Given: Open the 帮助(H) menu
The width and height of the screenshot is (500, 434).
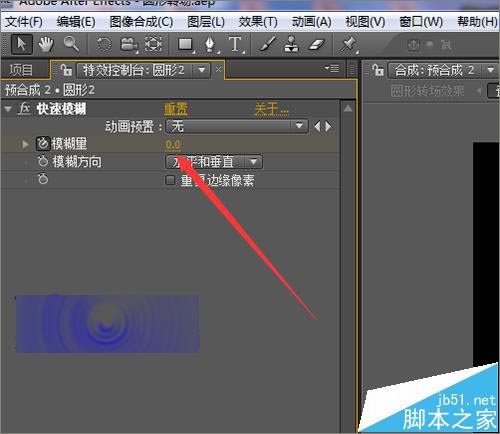Looking at the screenshot, I should point(477,22).
